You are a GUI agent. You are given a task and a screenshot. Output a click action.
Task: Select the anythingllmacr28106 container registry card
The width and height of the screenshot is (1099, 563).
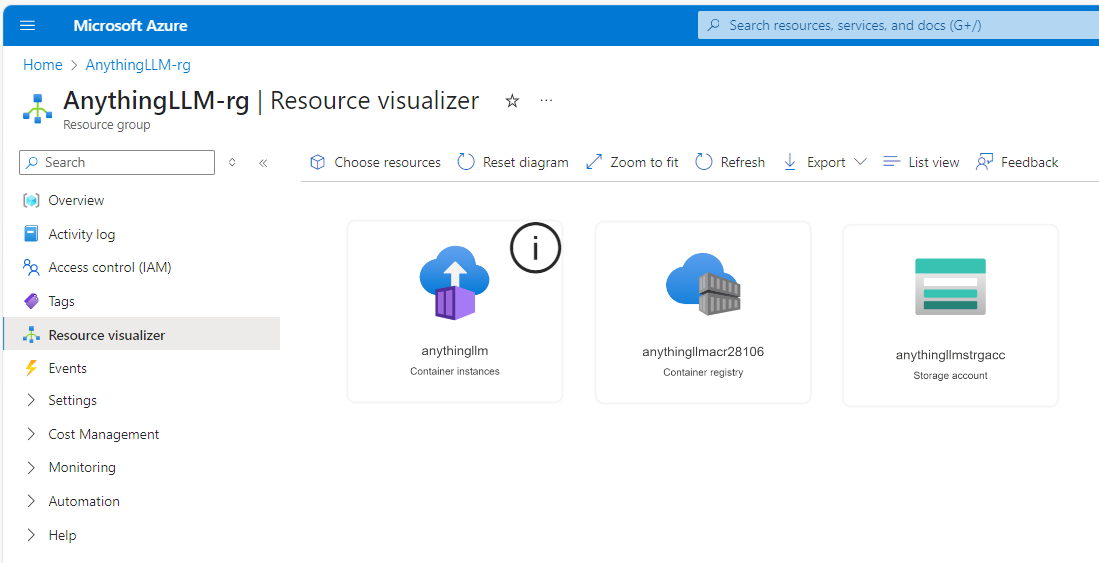pos(703,313)
